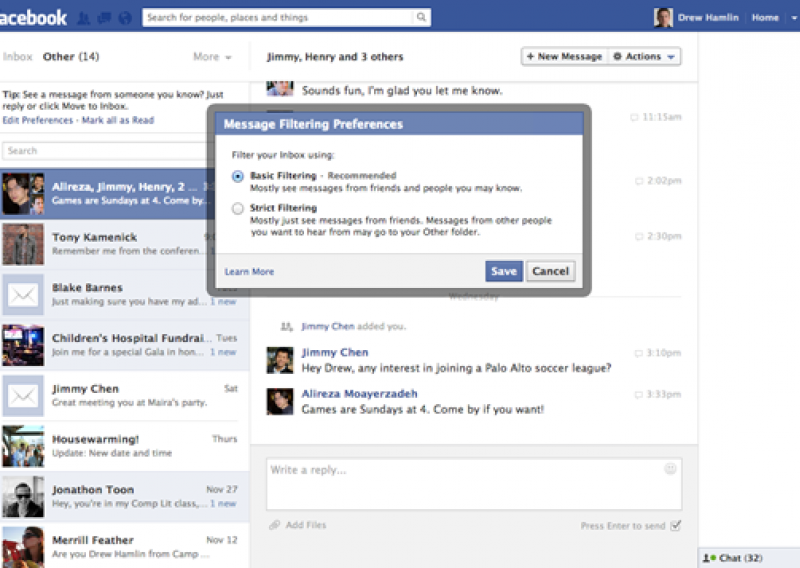
Task: Open Children's Hospital Fundrai... conversation
Action: 124,345
